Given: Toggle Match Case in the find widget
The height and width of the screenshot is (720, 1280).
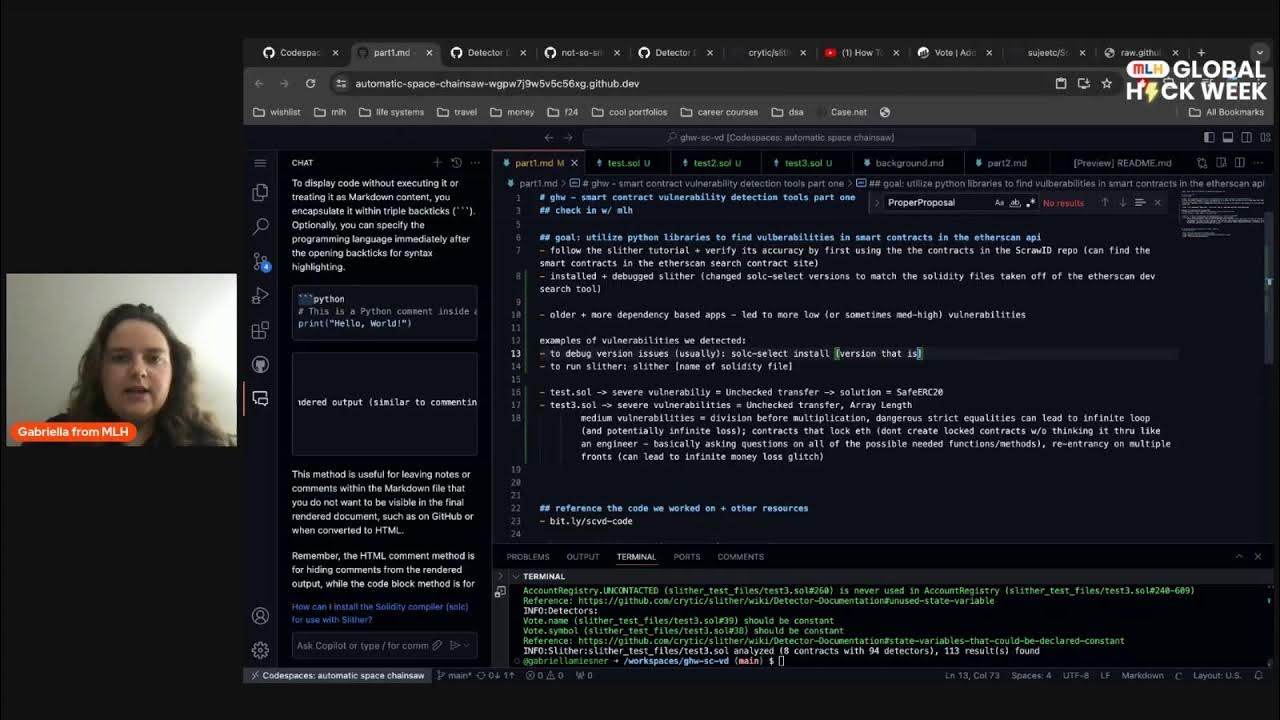Looking at the screenshot, I should point(999,202).
